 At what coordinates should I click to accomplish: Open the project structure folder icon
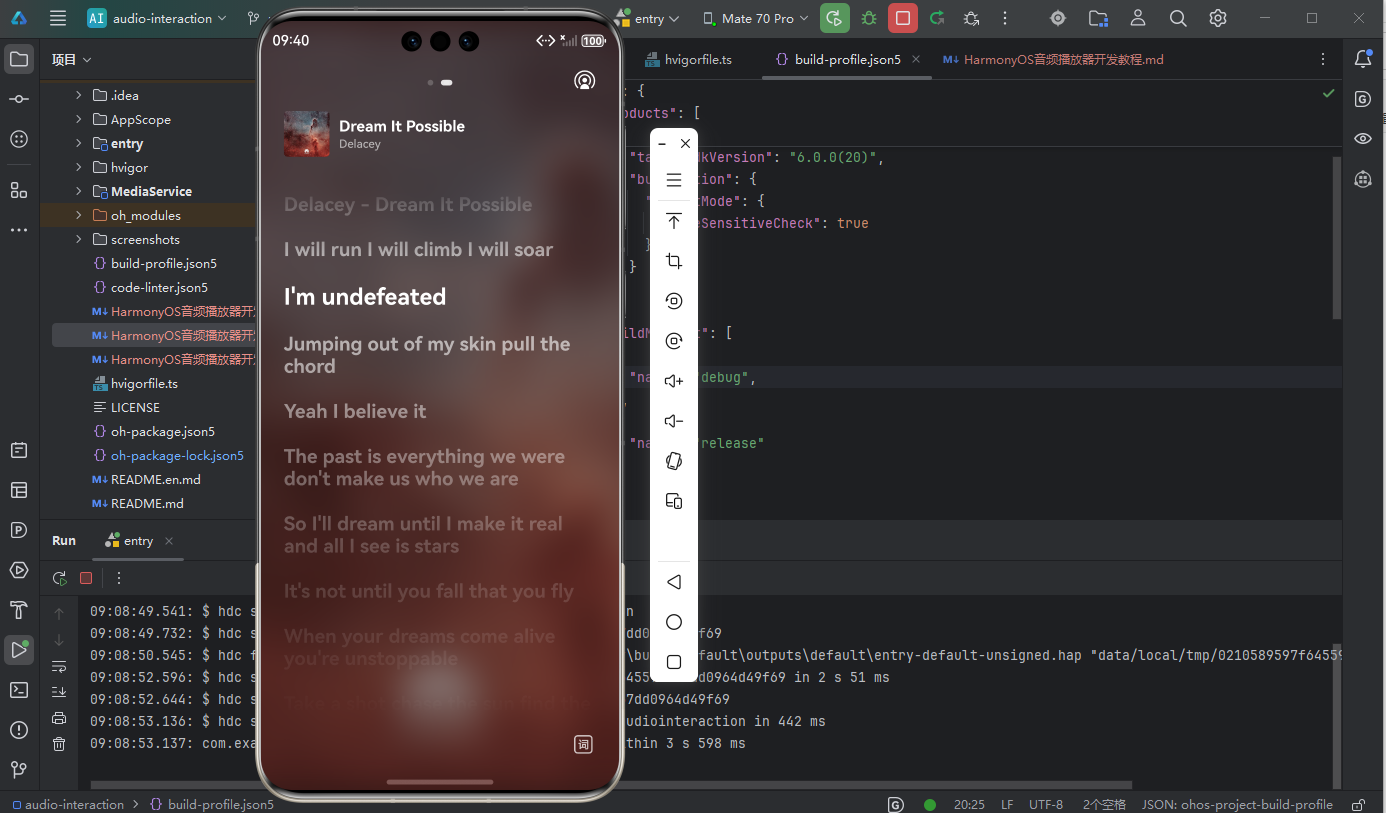point(1098,18)
